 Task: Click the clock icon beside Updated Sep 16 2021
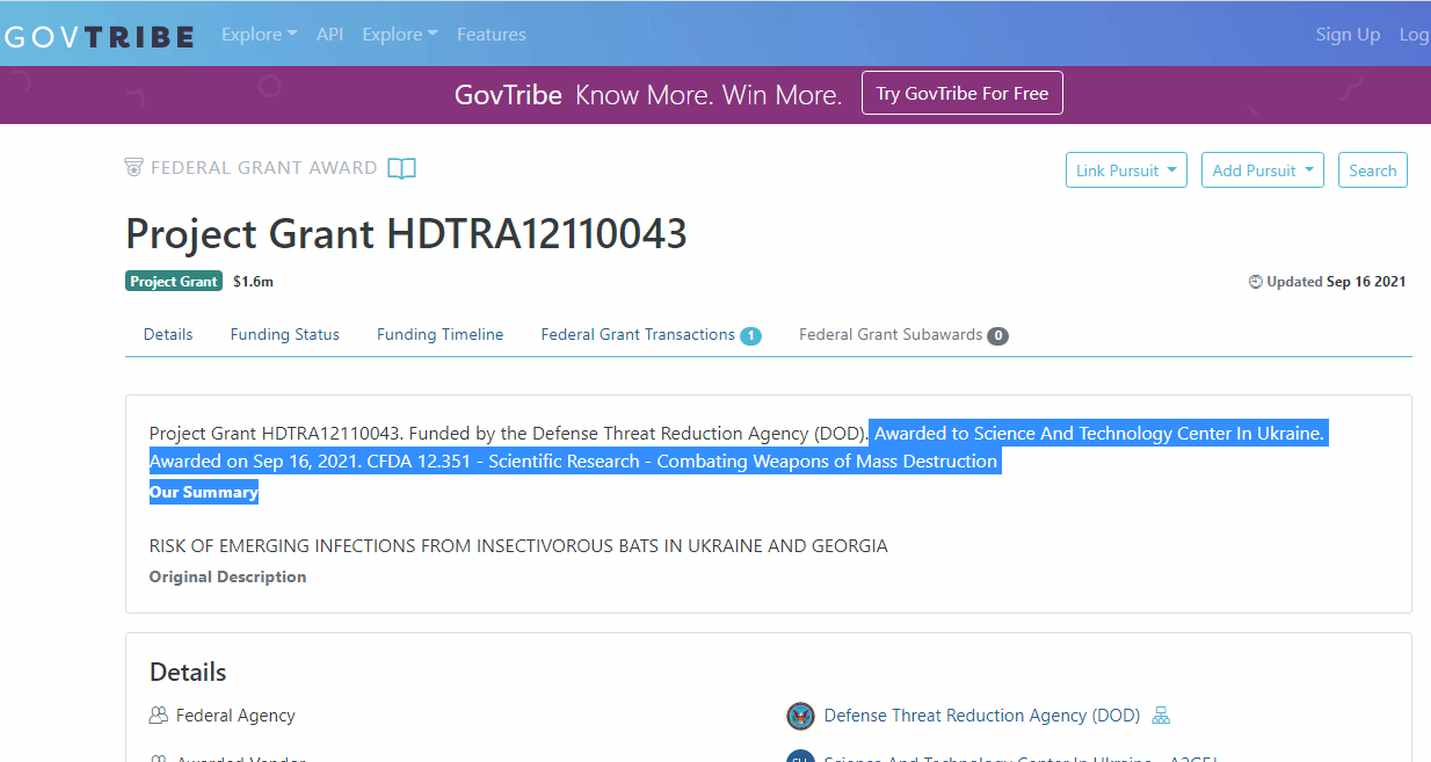click(x=1255, y=282)
